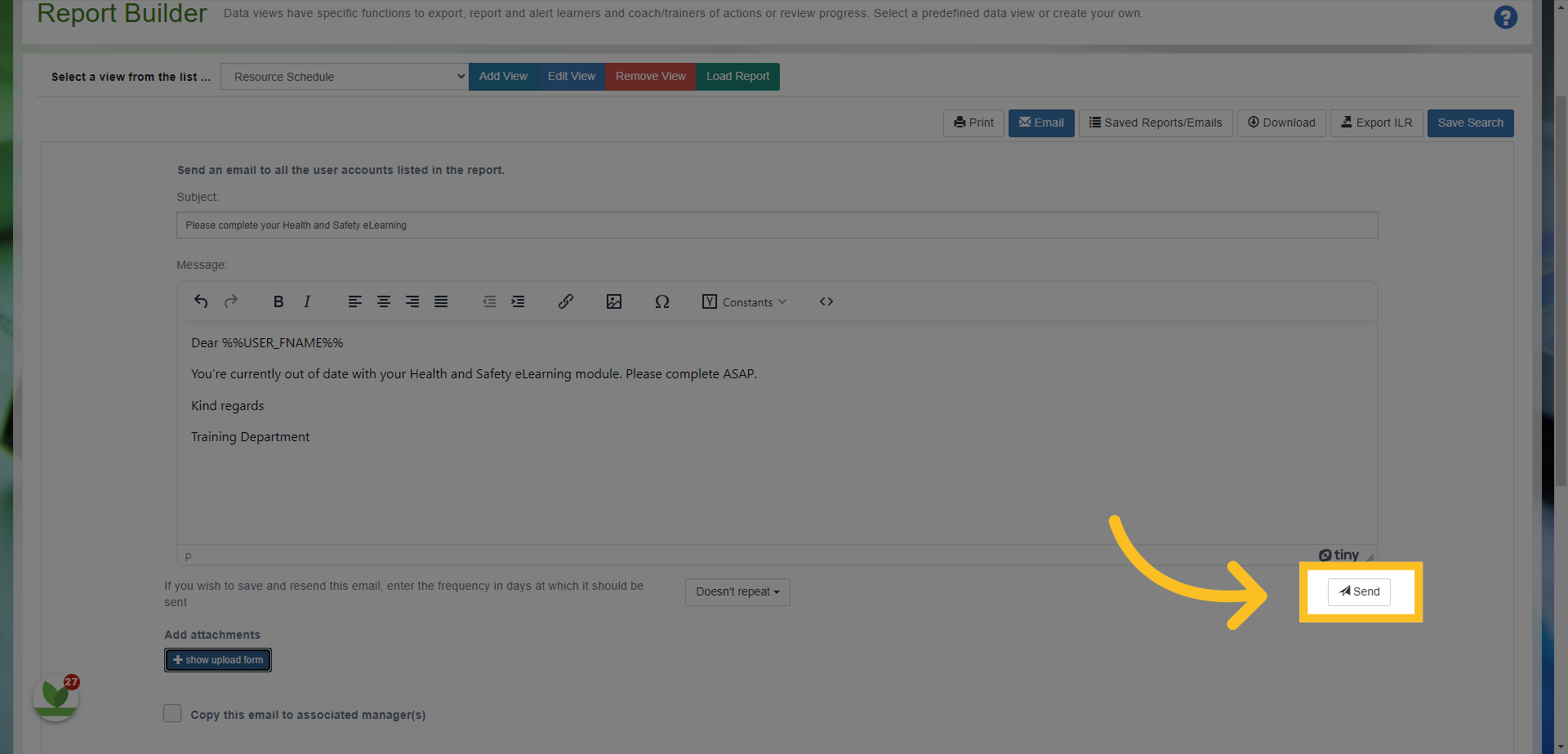1568x754 pixels.
Task: Click the Export ILR button
Action: click(1377, 123)
